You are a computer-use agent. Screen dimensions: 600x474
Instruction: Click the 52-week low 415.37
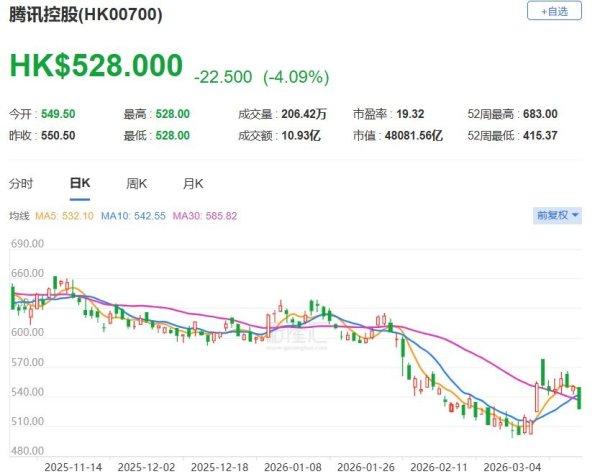click(540, 135)
